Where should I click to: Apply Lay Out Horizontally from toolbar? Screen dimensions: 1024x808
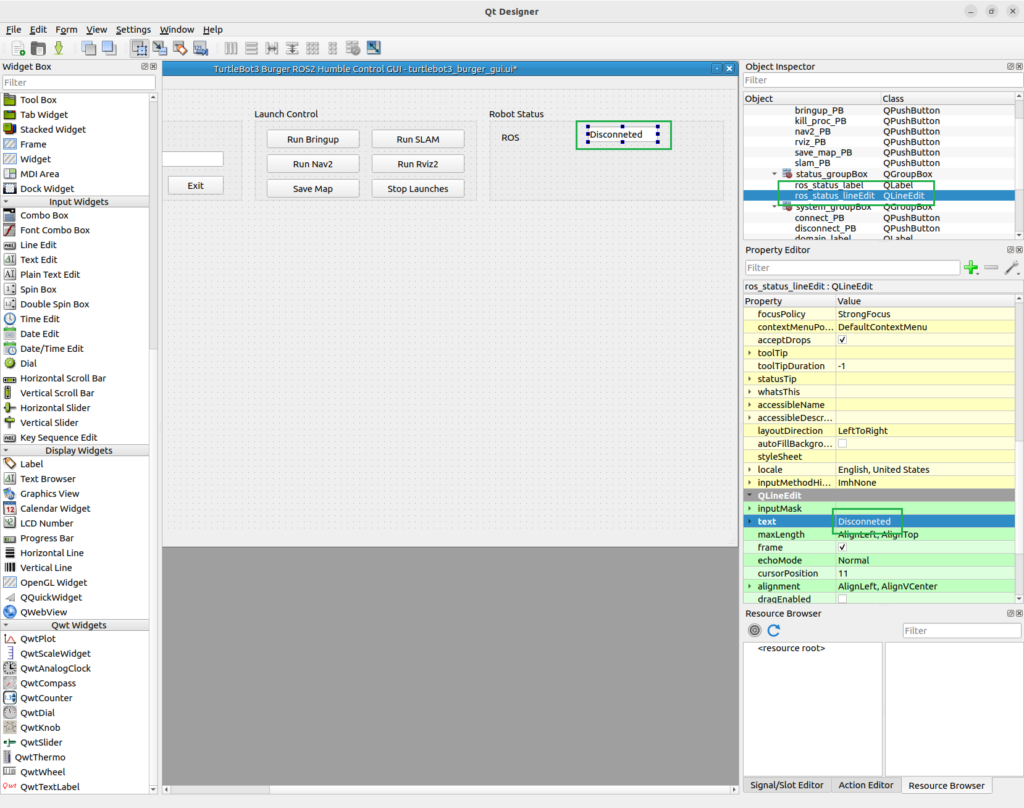click(231, 48)
